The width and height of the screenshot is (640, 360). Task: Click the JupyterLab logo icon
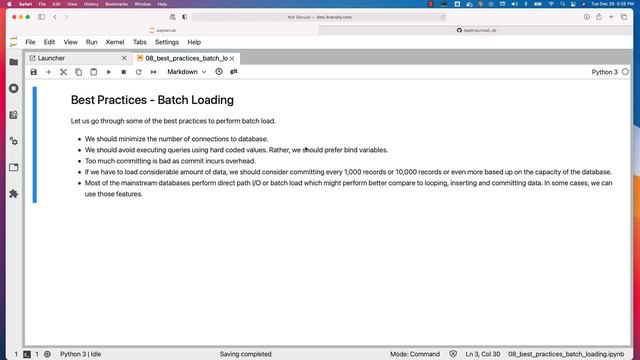coord(13,42)
